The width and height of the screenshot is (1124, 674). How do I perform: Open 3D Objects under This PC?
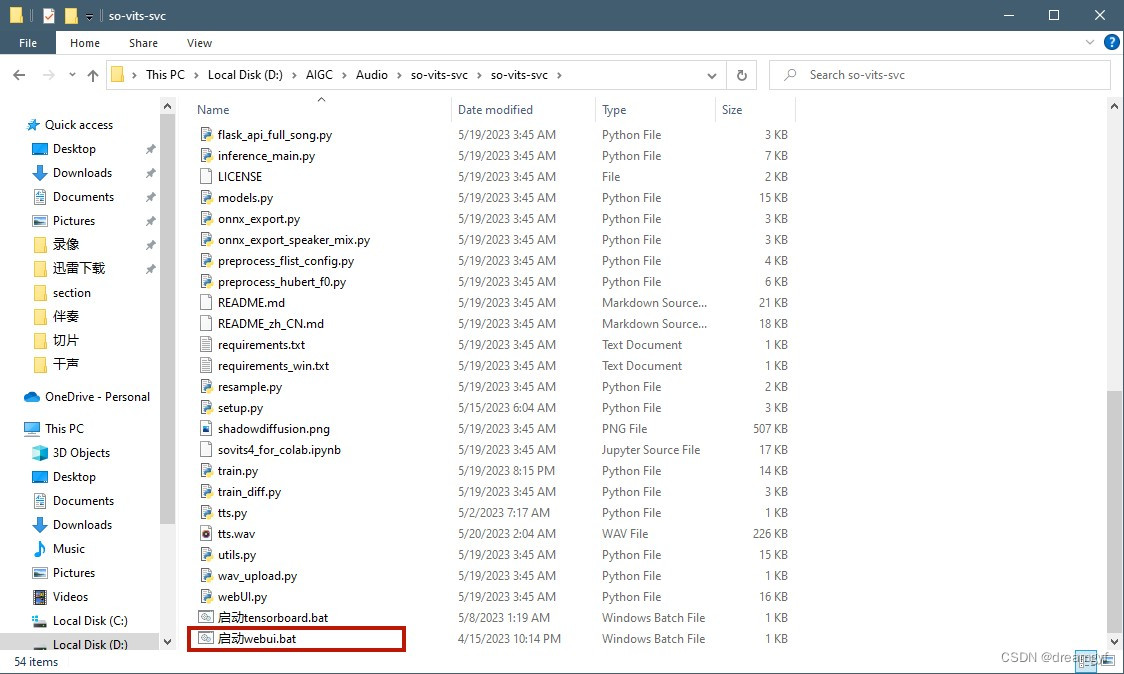[81, 452]
